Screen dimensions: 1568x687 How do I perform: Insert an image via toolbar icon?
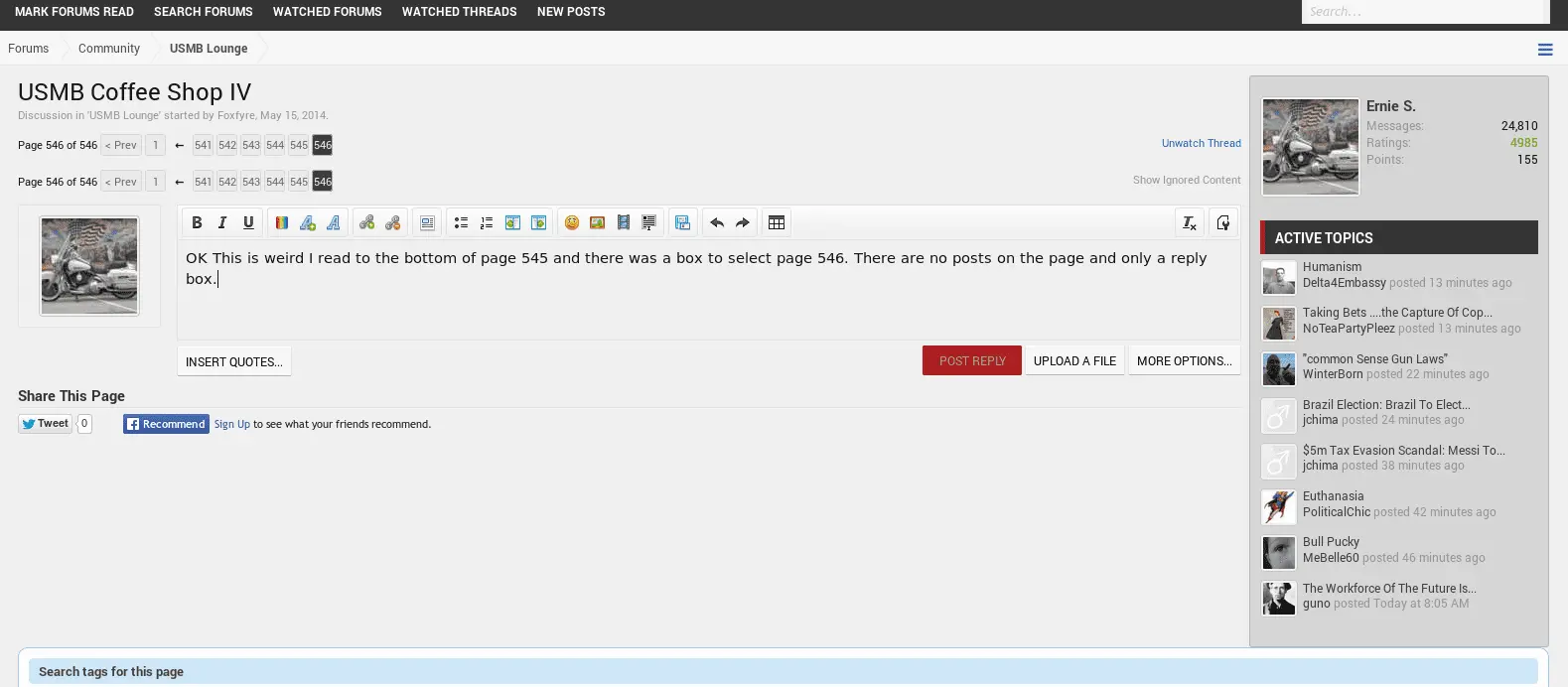click(x=598, y=222)
